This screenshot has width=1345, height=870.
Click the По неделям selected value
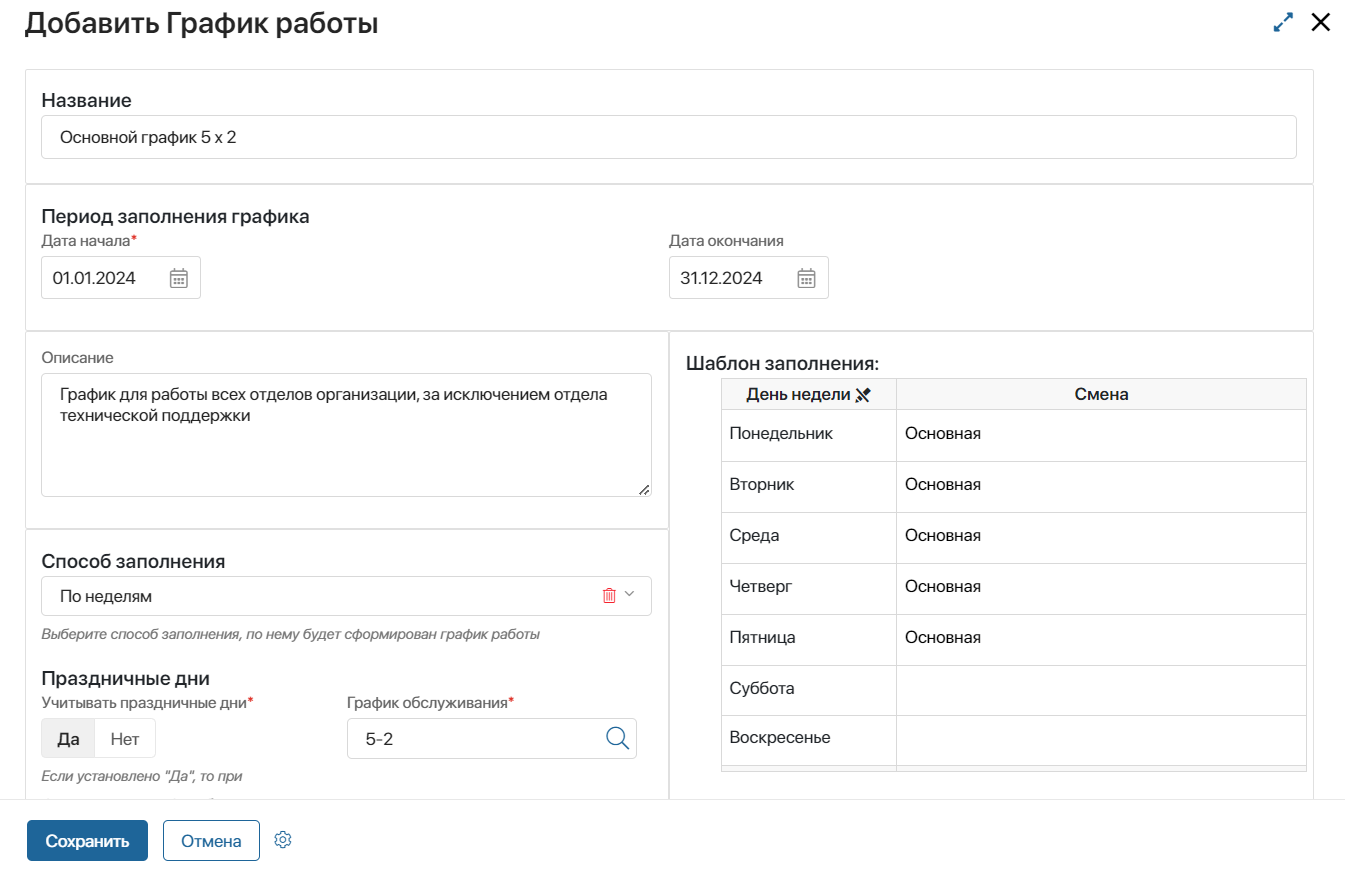click(x=106, y=596)
